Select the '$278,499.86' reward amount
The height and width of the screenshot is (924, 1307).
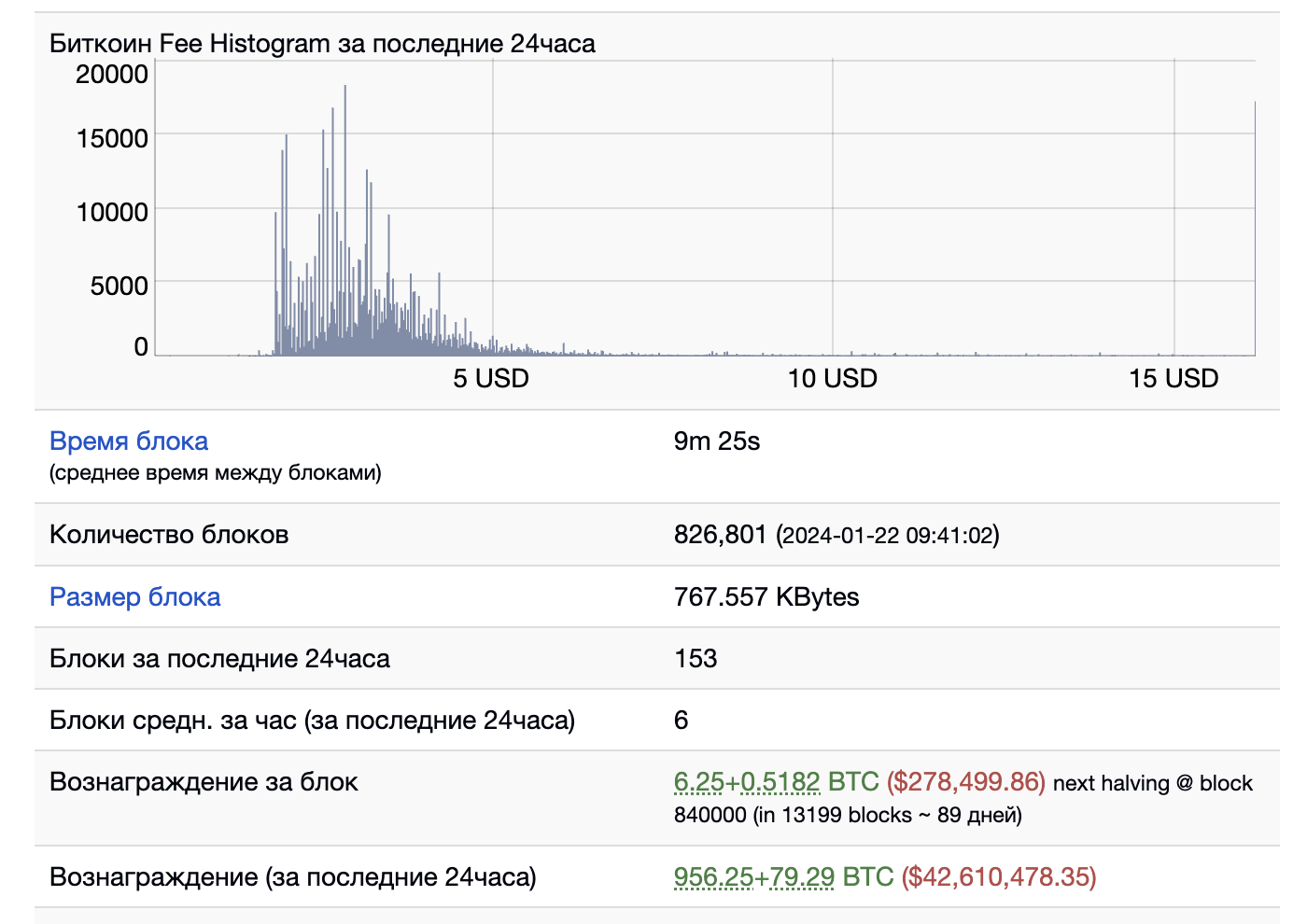(x=966, y=782)
